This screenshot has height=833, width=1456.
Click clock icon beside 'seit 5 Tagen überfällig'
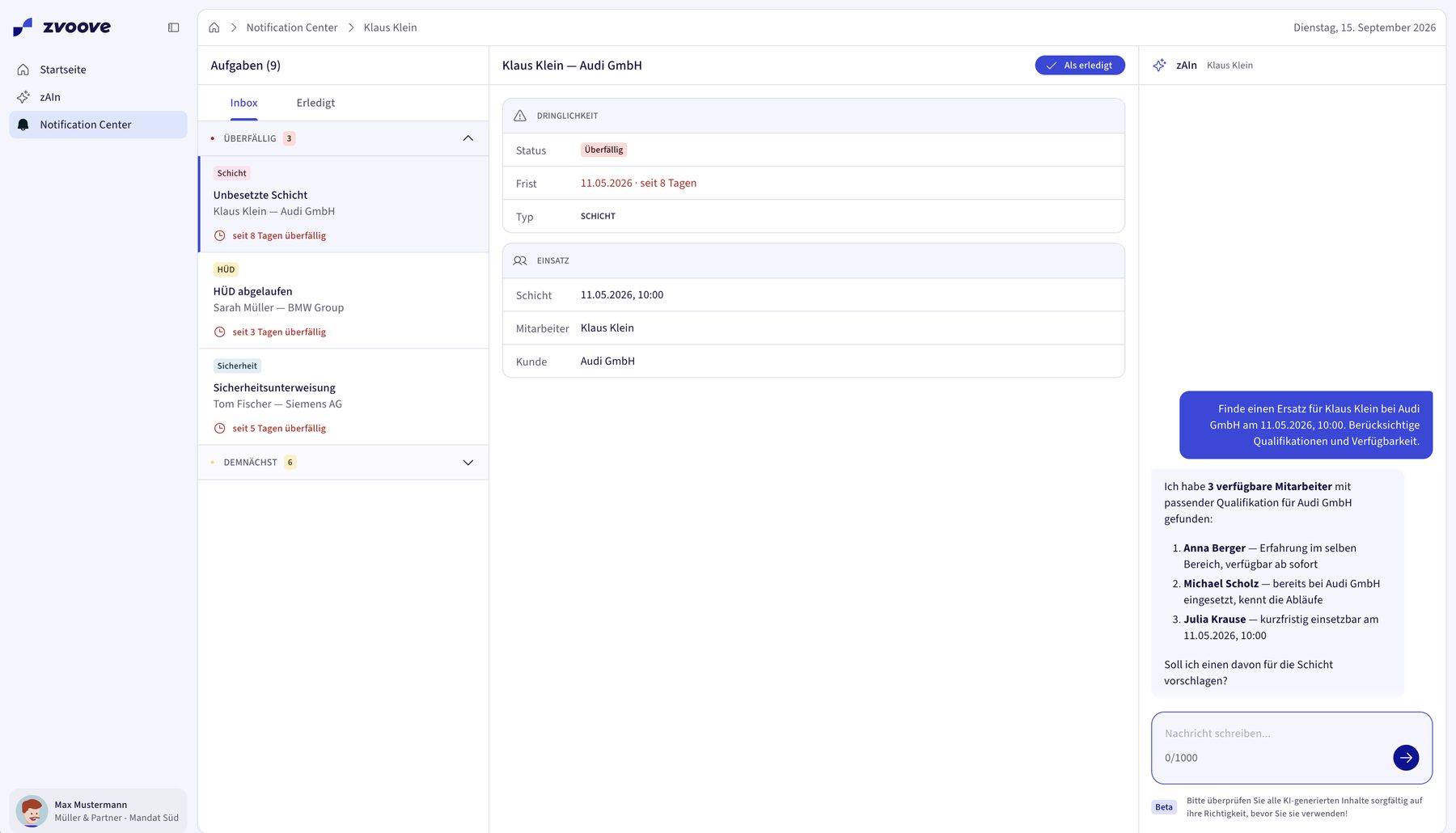[219, 428]
